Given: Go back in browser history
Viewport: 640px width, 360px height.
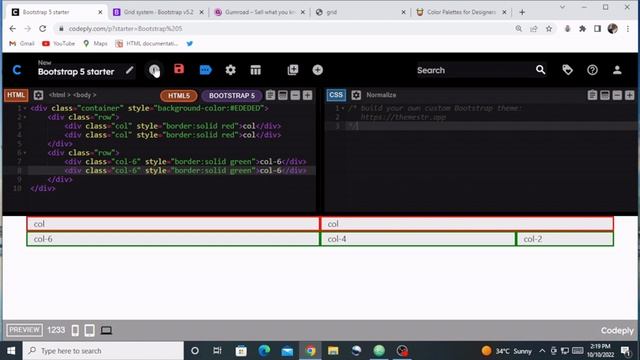Looking at the screenshot, I should 13,29.
